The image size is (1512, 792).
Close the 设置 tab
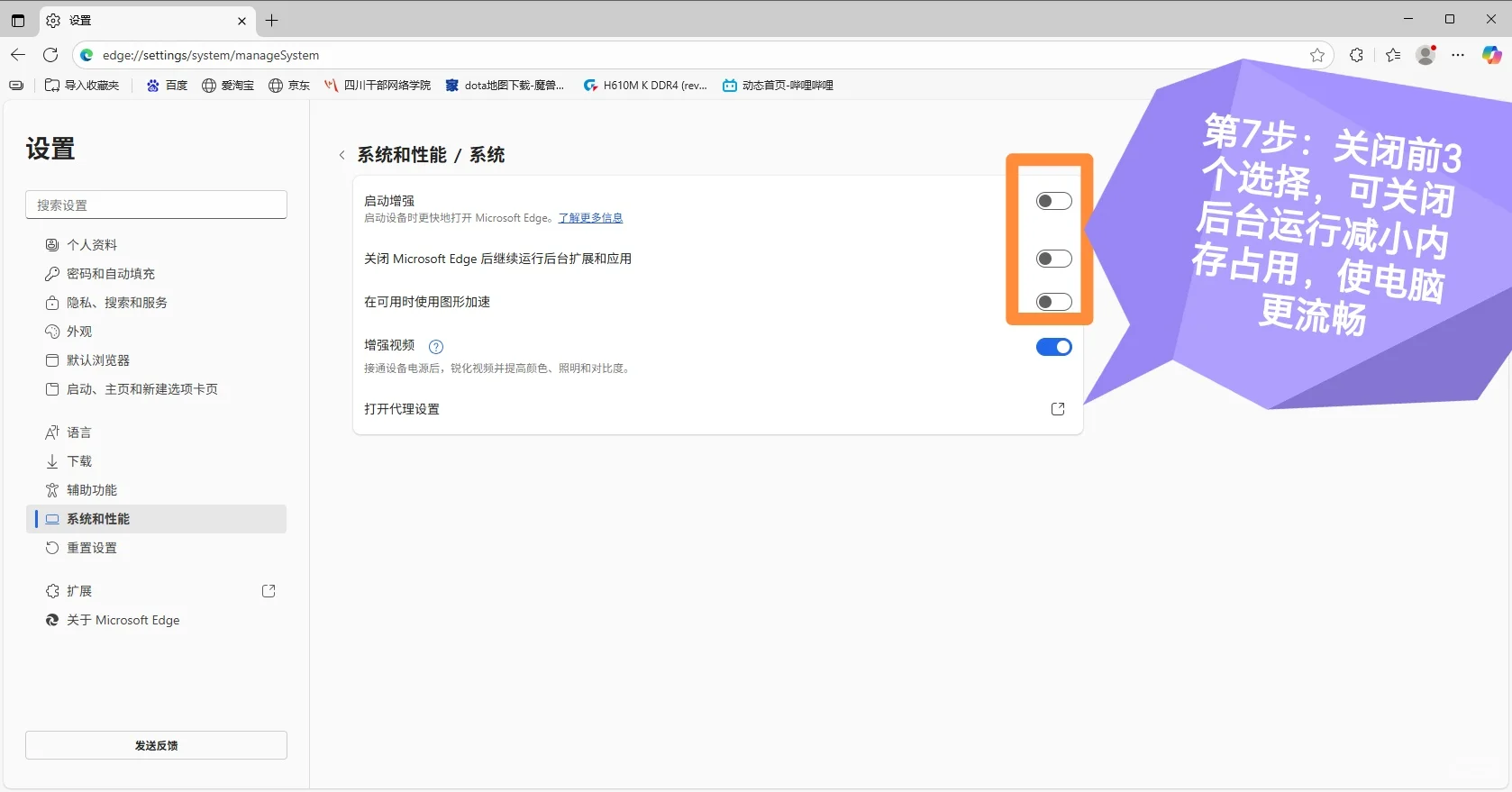click(x=241, y=21)
